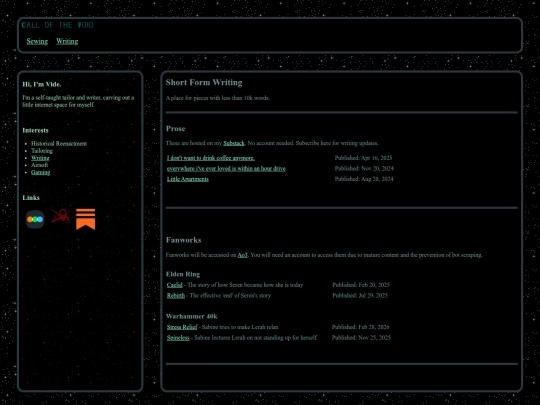Click 'A place for pieces with less than 10k words.'

pos(218,98)
